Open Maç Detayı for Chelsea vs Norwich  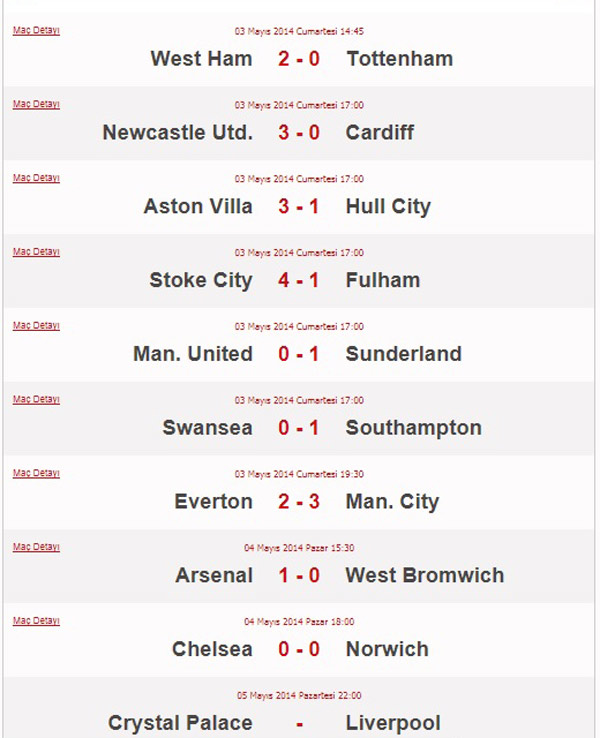36,621
